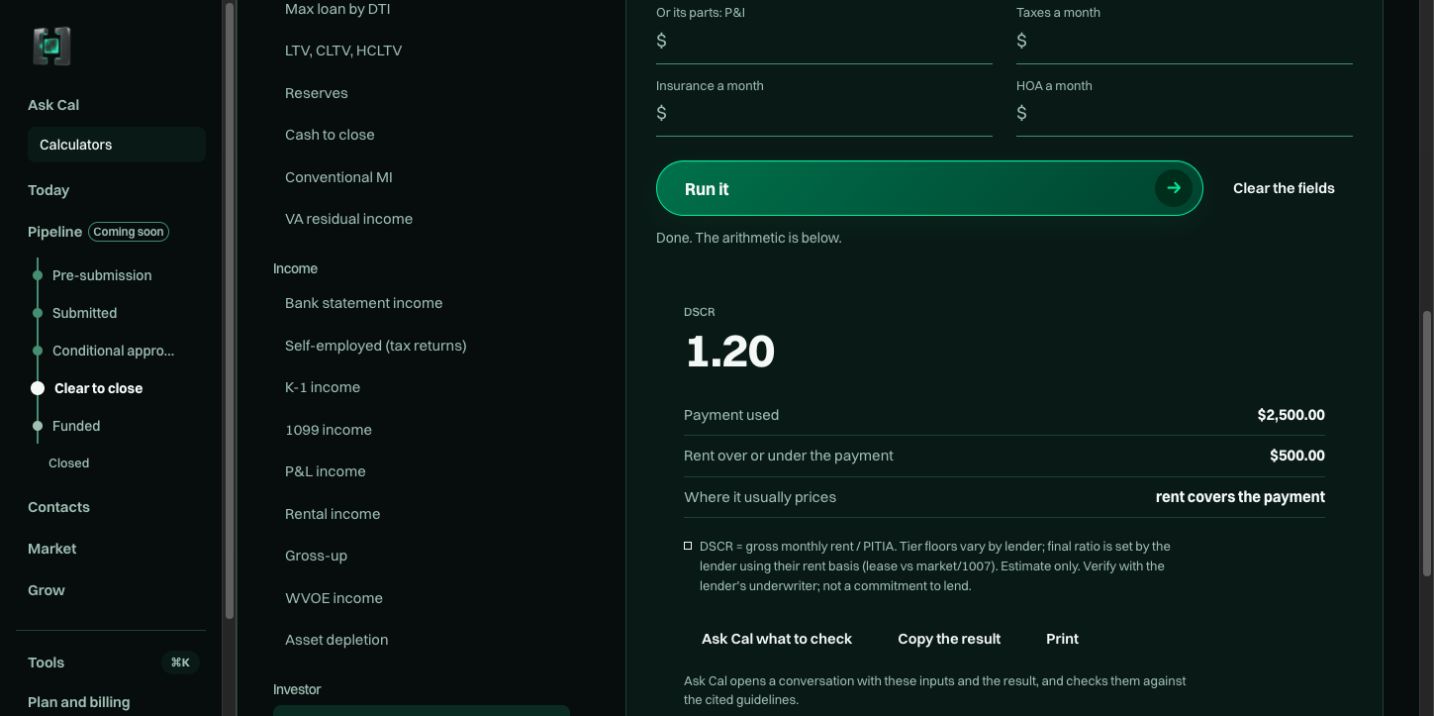Click the Taxes a month field
This screenshot has height=716, width=1434.
[1184, 41]
